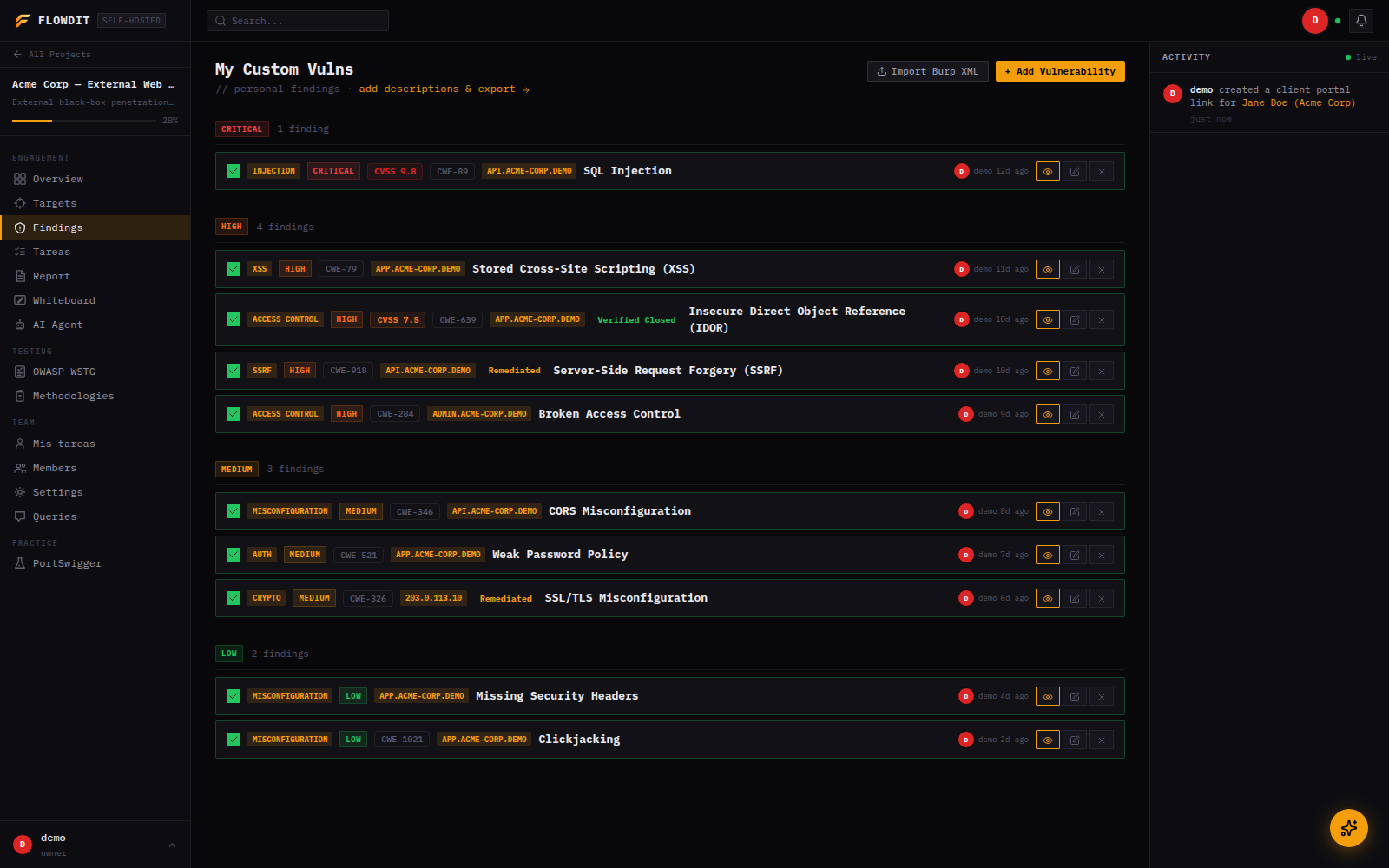The width and height of the screenshot is (1389, 868).
Task: Remove the Weak Password Policy finding
Action: coord(1102,556)
